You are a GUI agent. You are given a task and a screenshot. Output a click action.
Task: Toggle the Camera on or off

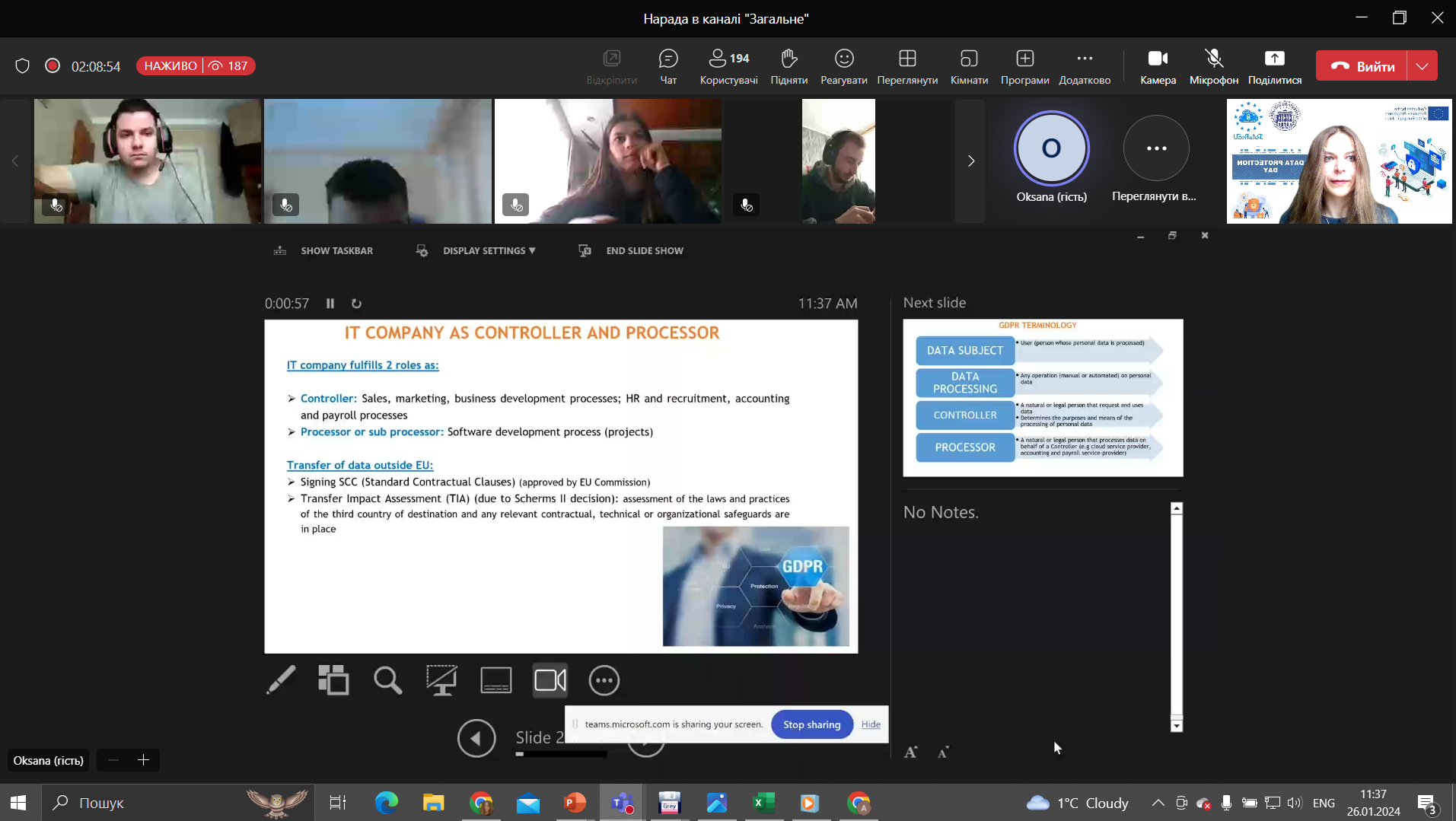point(1158,66)
